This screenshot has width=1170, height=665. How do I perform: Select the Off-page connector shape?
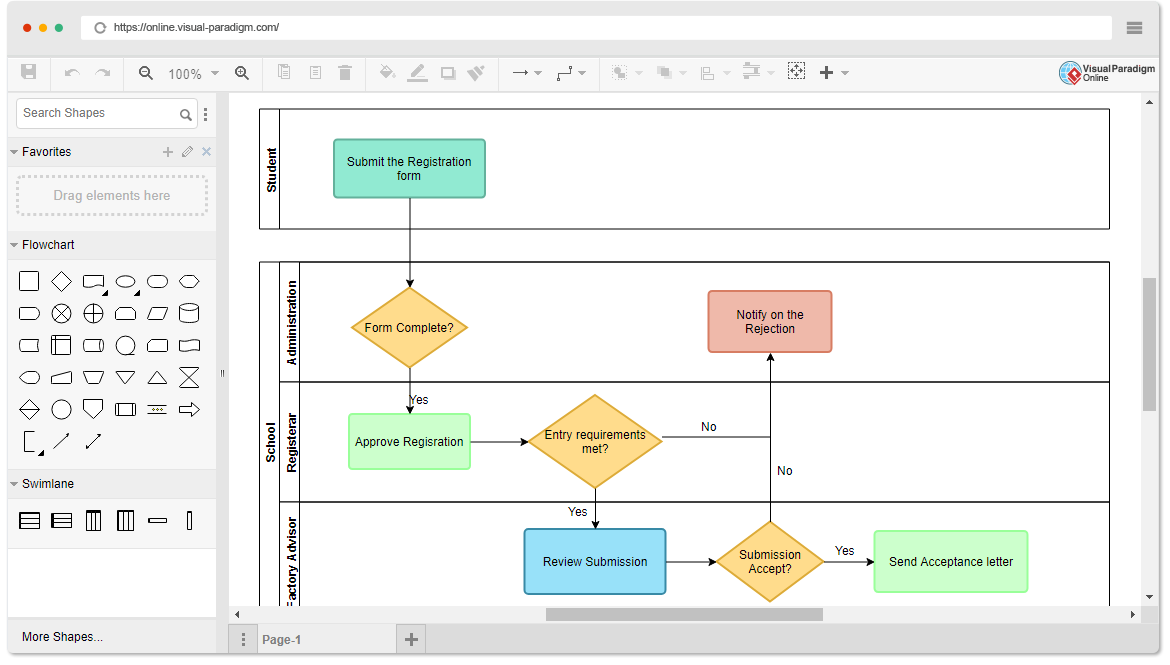coord(93,409)
